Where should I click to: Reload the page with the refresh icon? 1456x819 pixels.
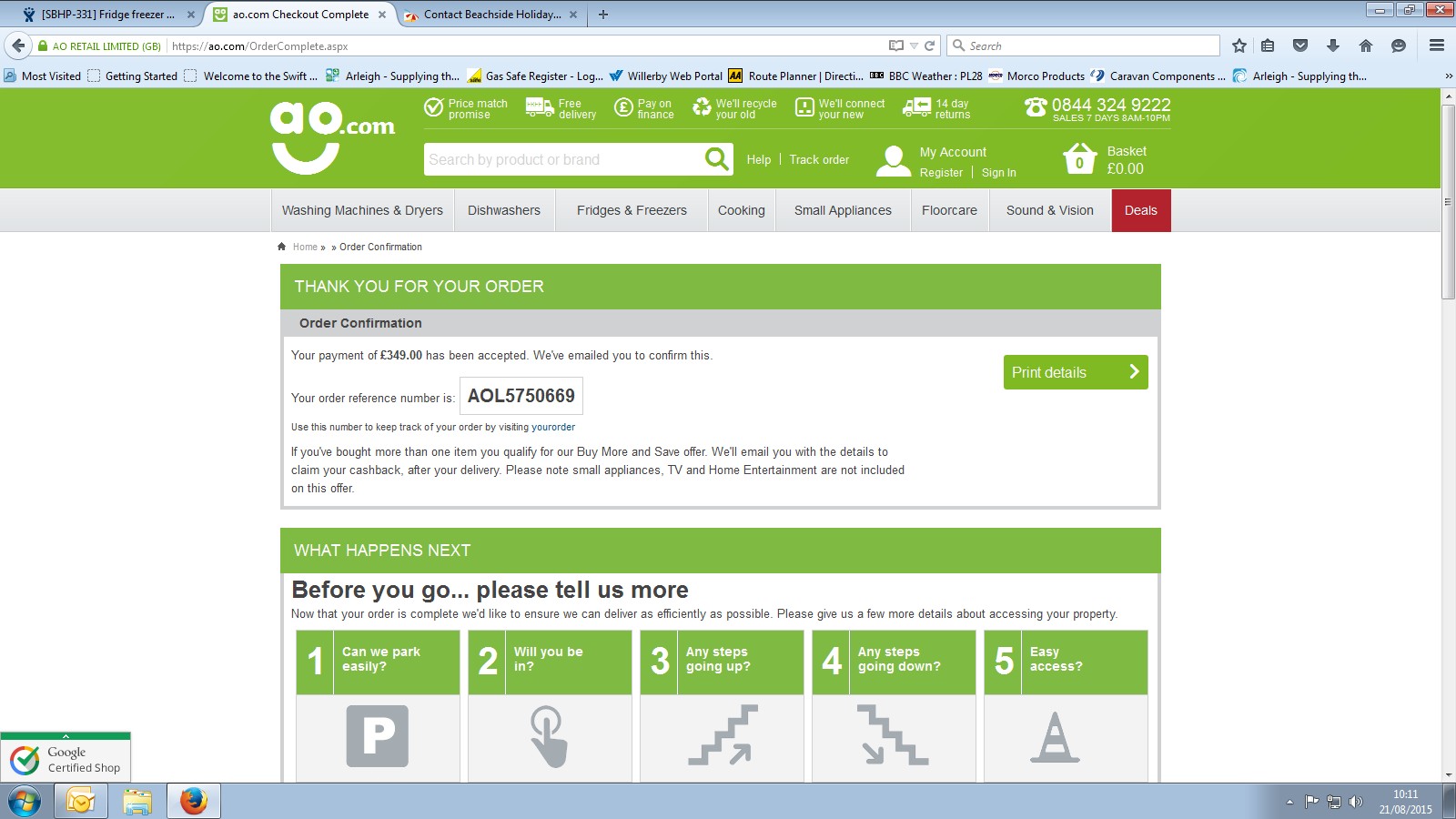[x=930, y=45]
